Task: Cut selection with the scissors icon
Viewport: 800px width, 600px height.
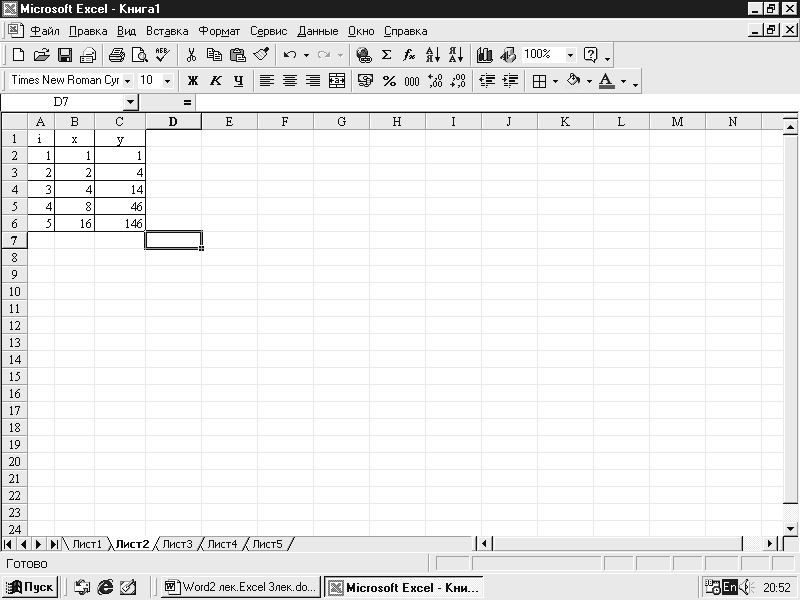Action: coord(191,55)
